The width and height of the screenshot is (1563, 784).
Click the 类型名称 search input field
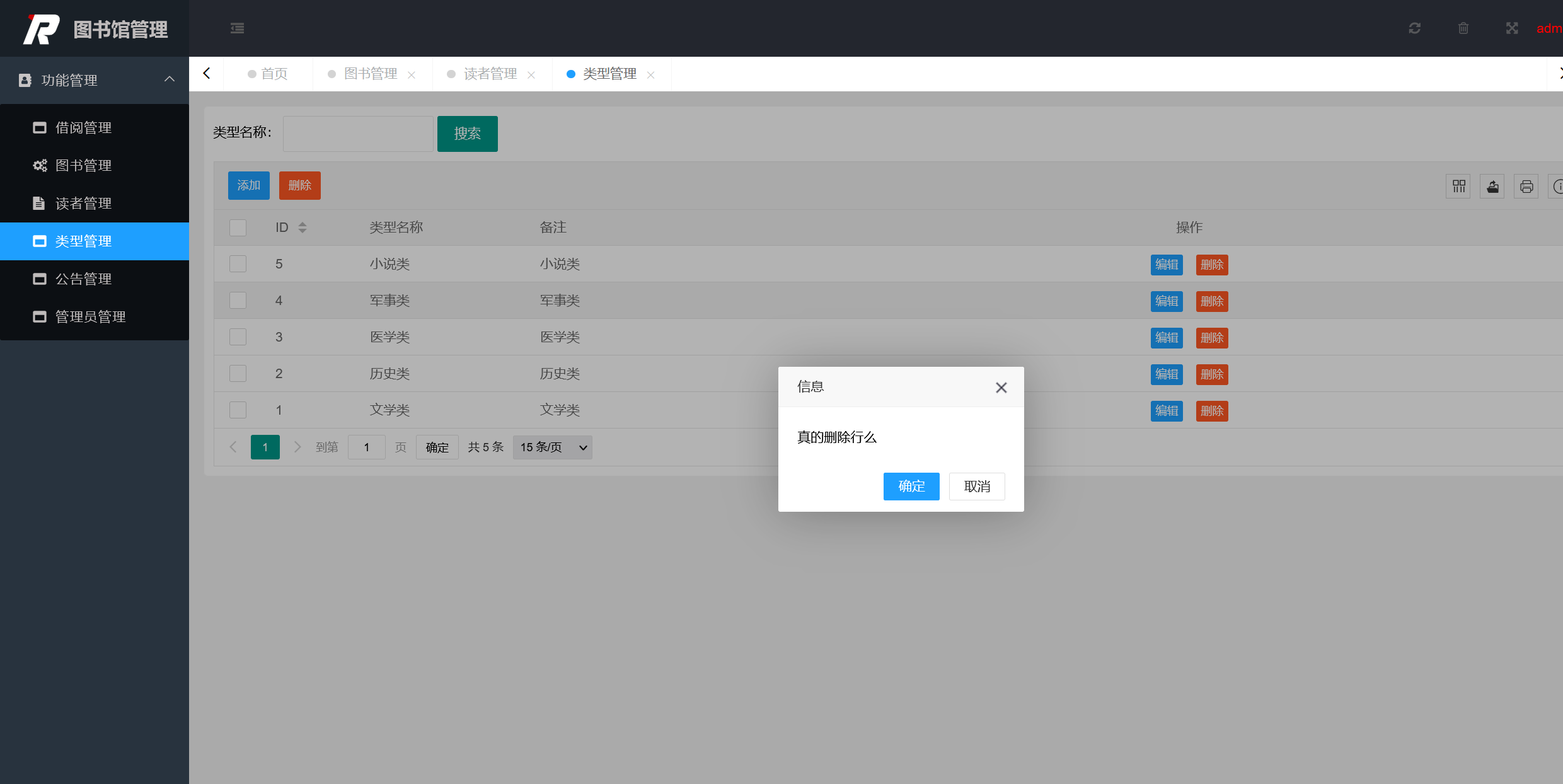[x=357, y=134]
